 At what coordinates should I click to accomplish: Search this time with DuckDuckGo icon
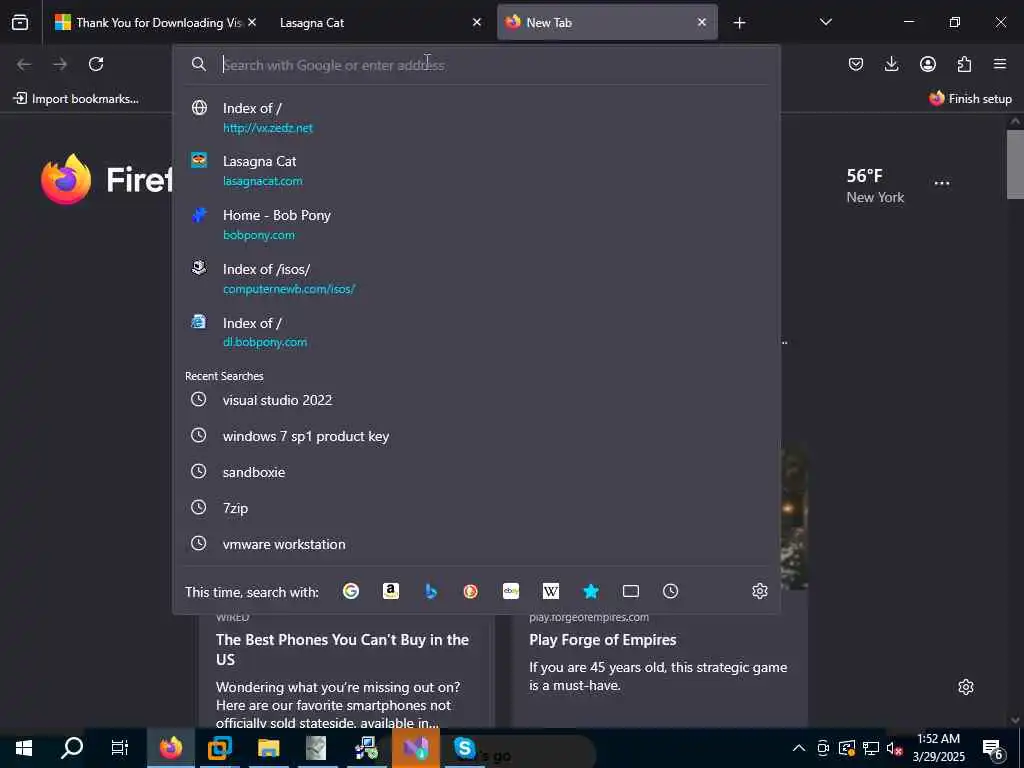tap(470, 591)
